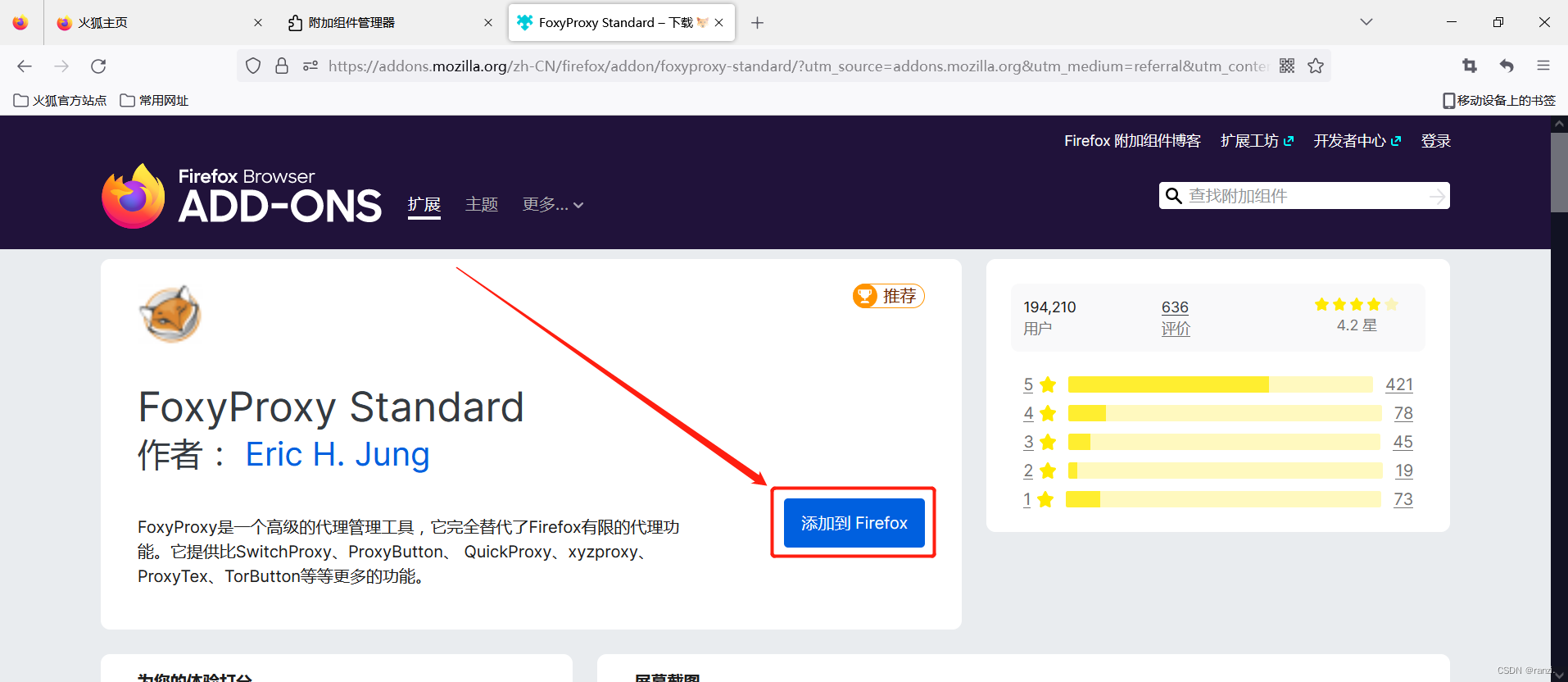
Task: Click the 5-star rating bar
Action: click(x=1220, y=384)
